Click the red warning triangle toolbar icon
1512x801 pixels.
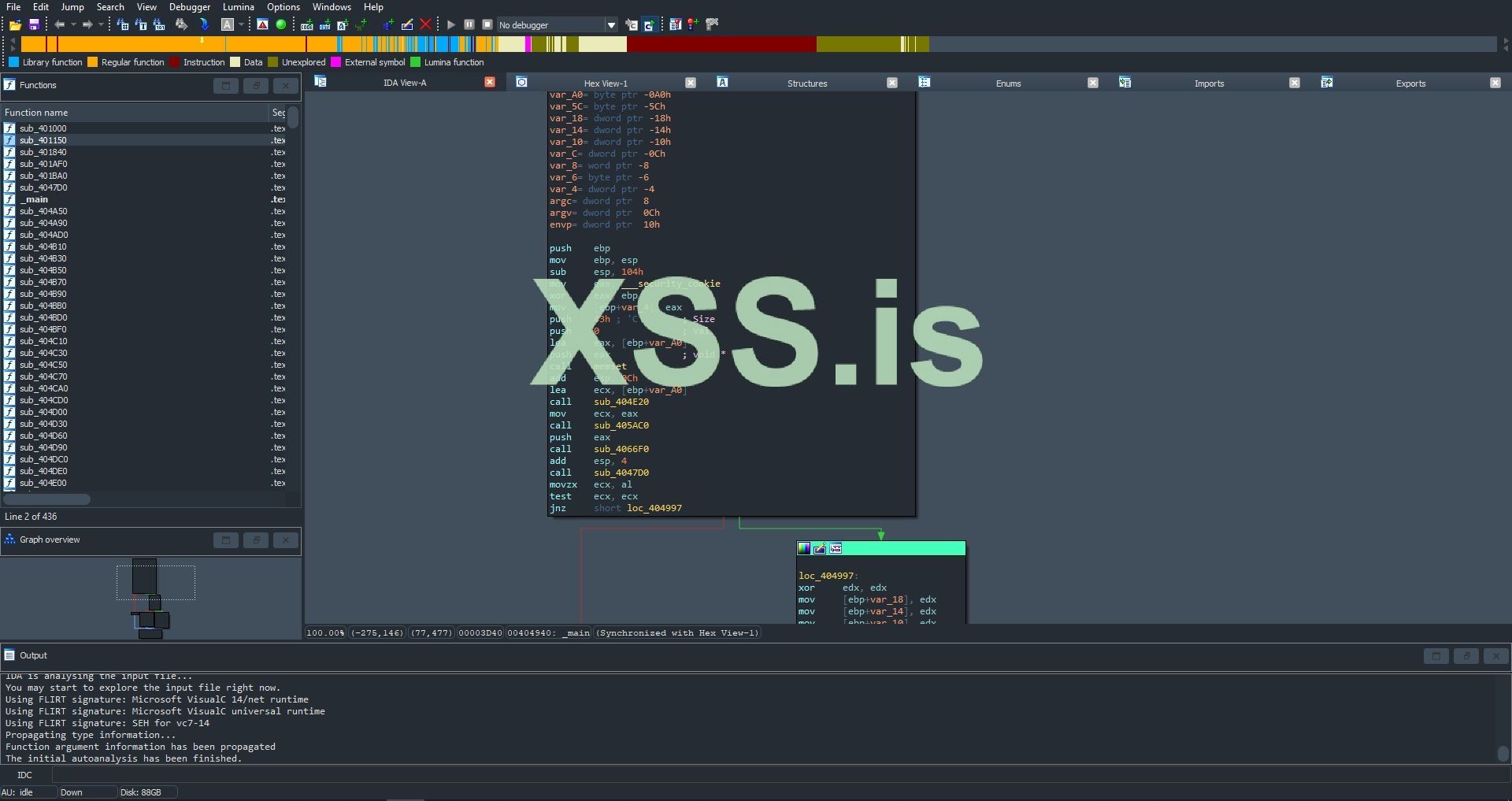click(x=263, y=25)
